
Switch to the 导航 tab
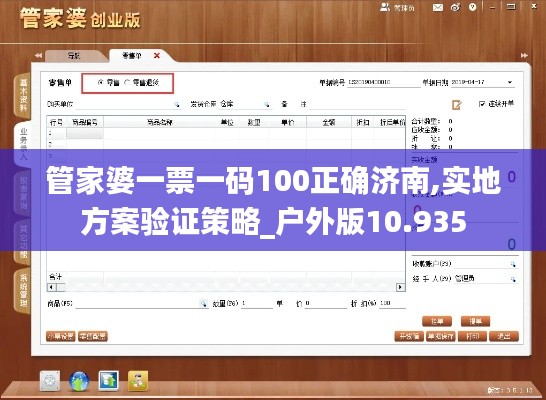pos(74,56)
